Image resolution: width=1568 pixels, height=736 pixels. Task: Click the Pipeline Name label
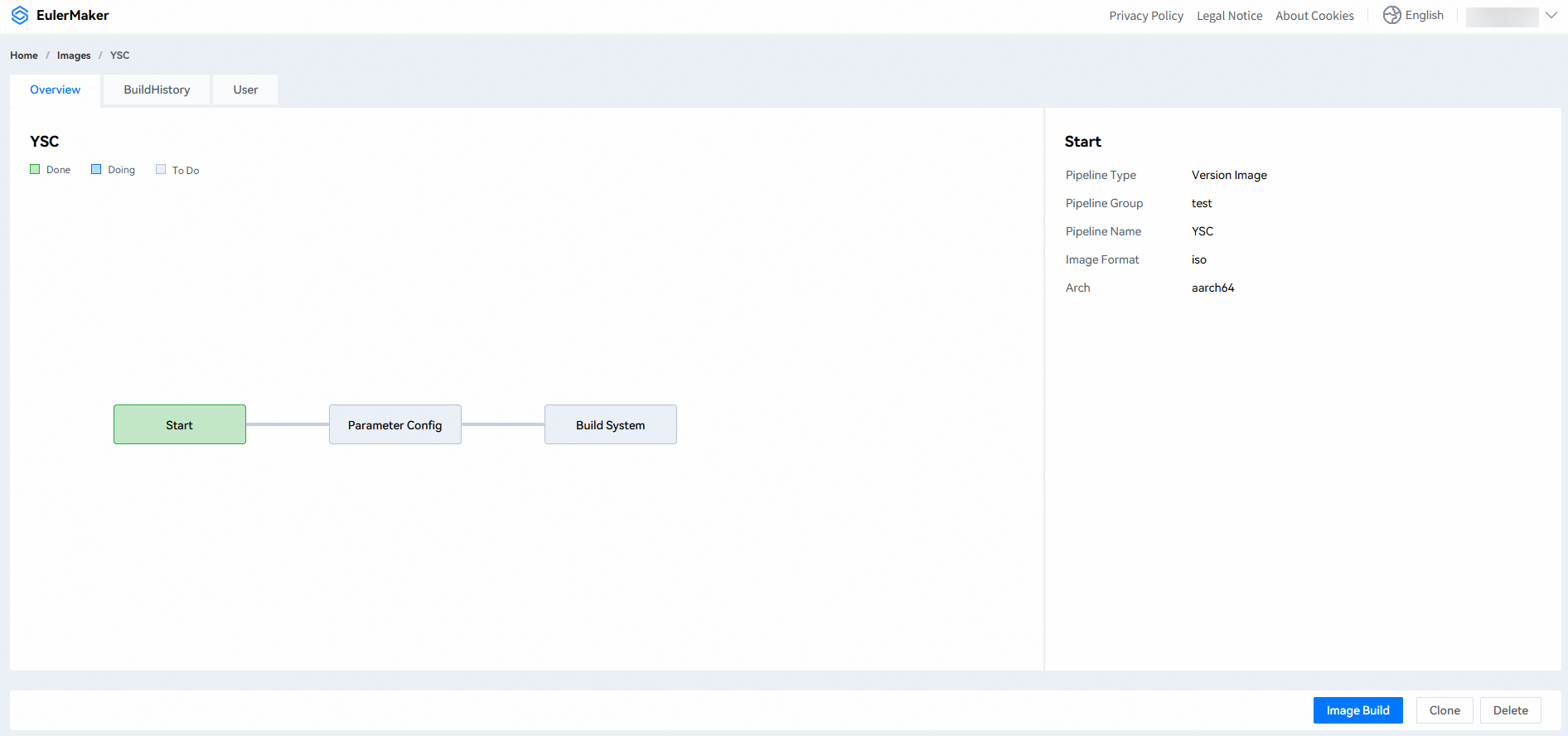(1103, 231)
